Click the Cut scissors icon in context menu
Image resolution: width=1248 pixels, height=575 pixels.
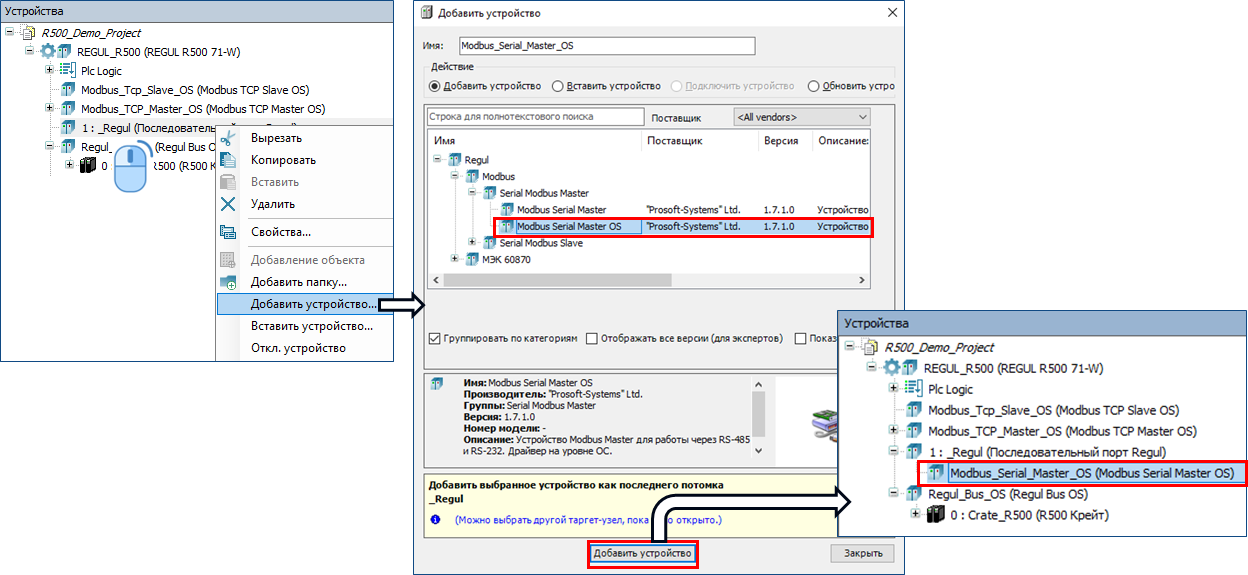(x=228, y=138)
